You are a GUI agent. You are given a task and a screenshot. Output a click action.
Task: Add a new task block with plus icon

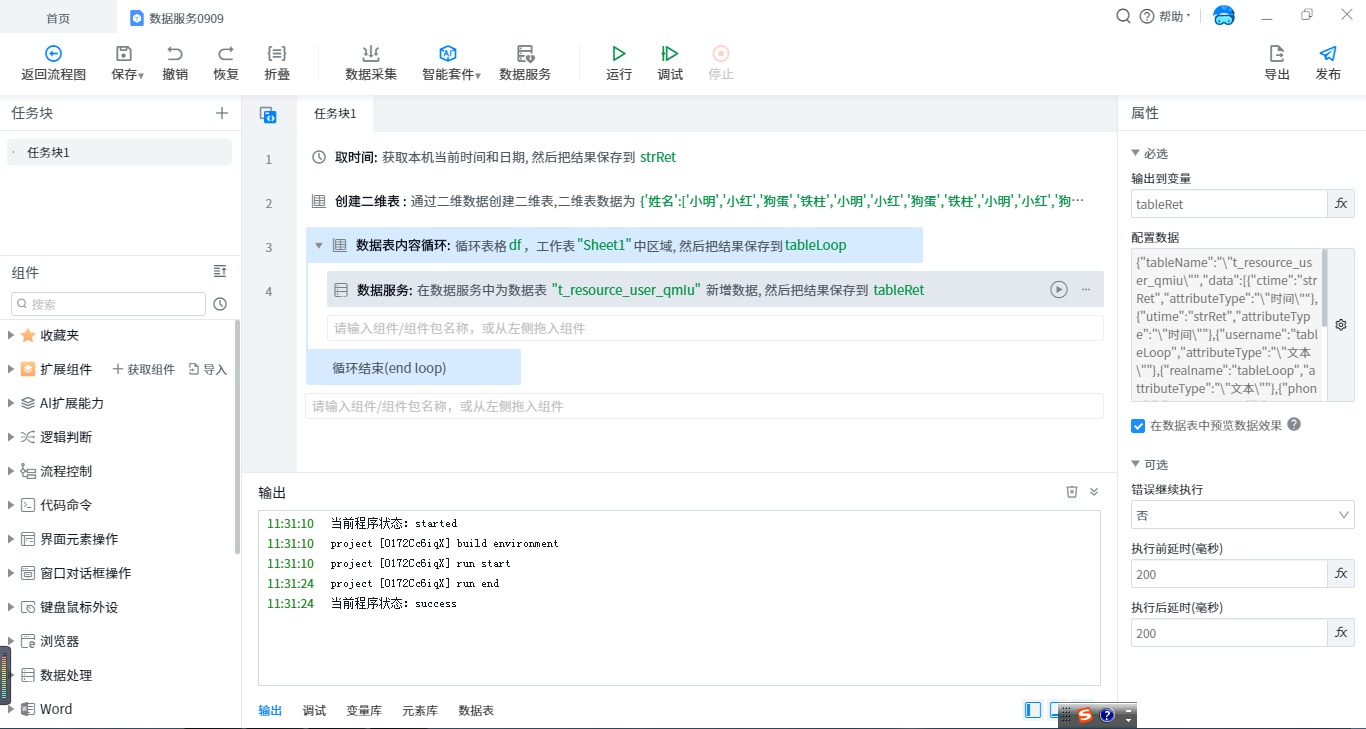(x=222, y=113)
